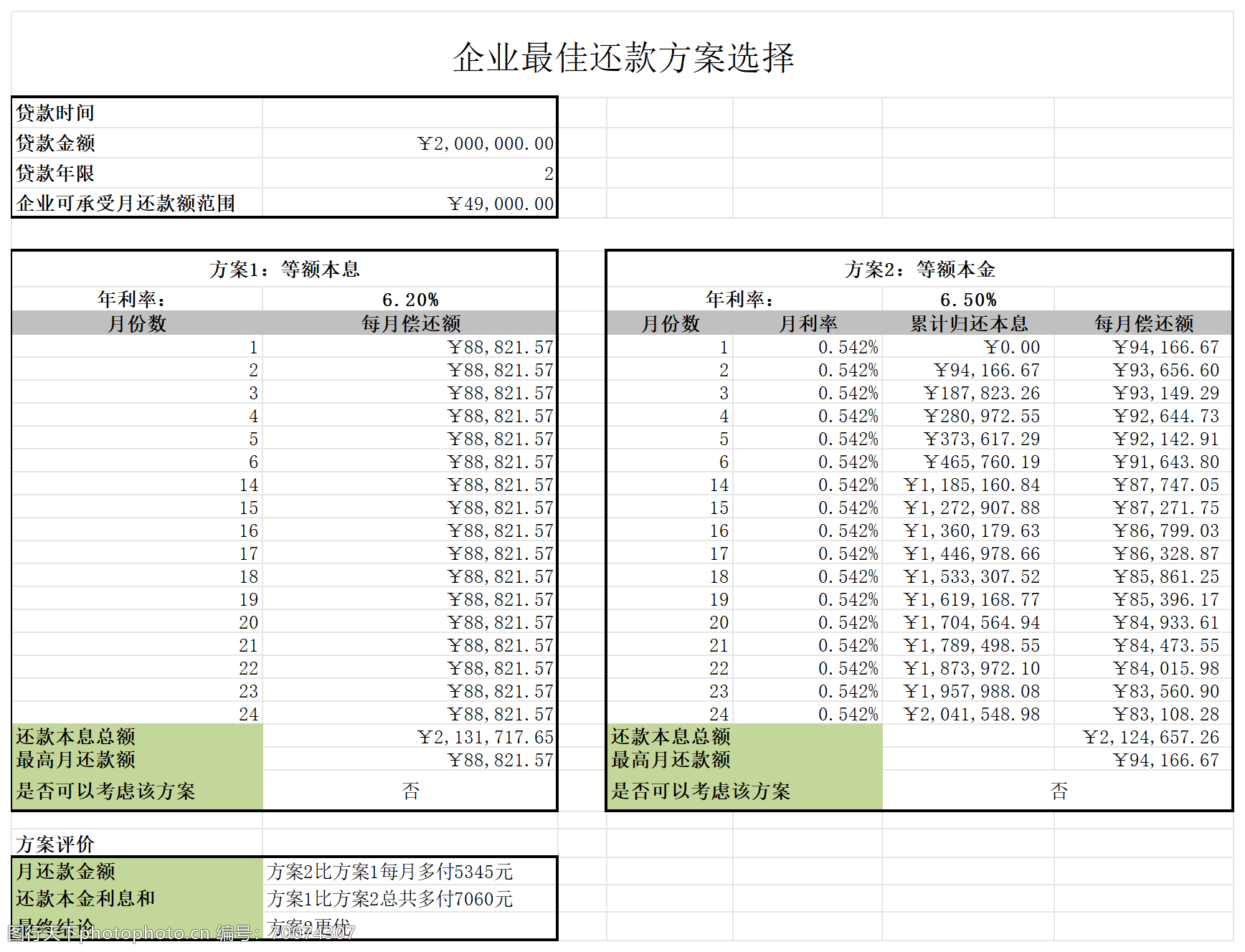The width and height of the screenshot is (1245, 952).
Task: Select the ￥93,656.60 cell
Action: [x=1143, y=371]
